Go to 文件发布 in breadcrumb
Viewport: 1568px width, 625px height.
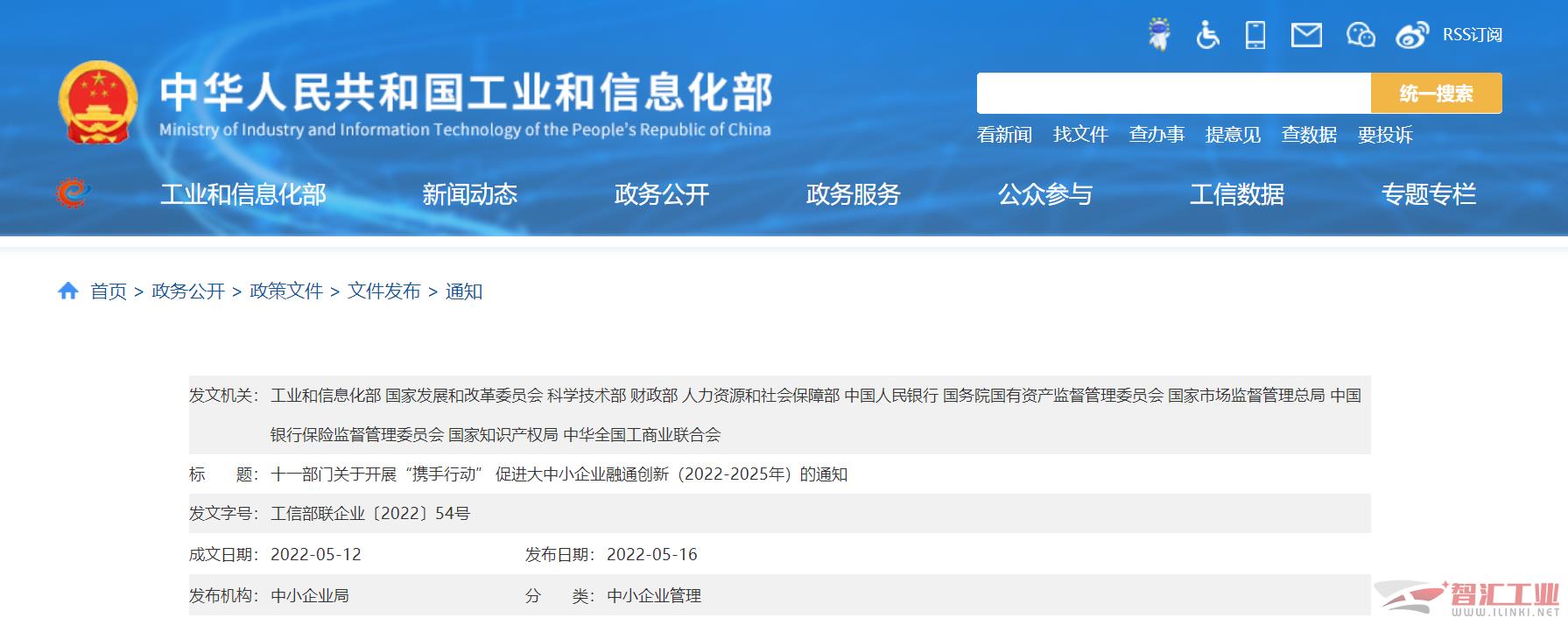(x=384, y=291)
